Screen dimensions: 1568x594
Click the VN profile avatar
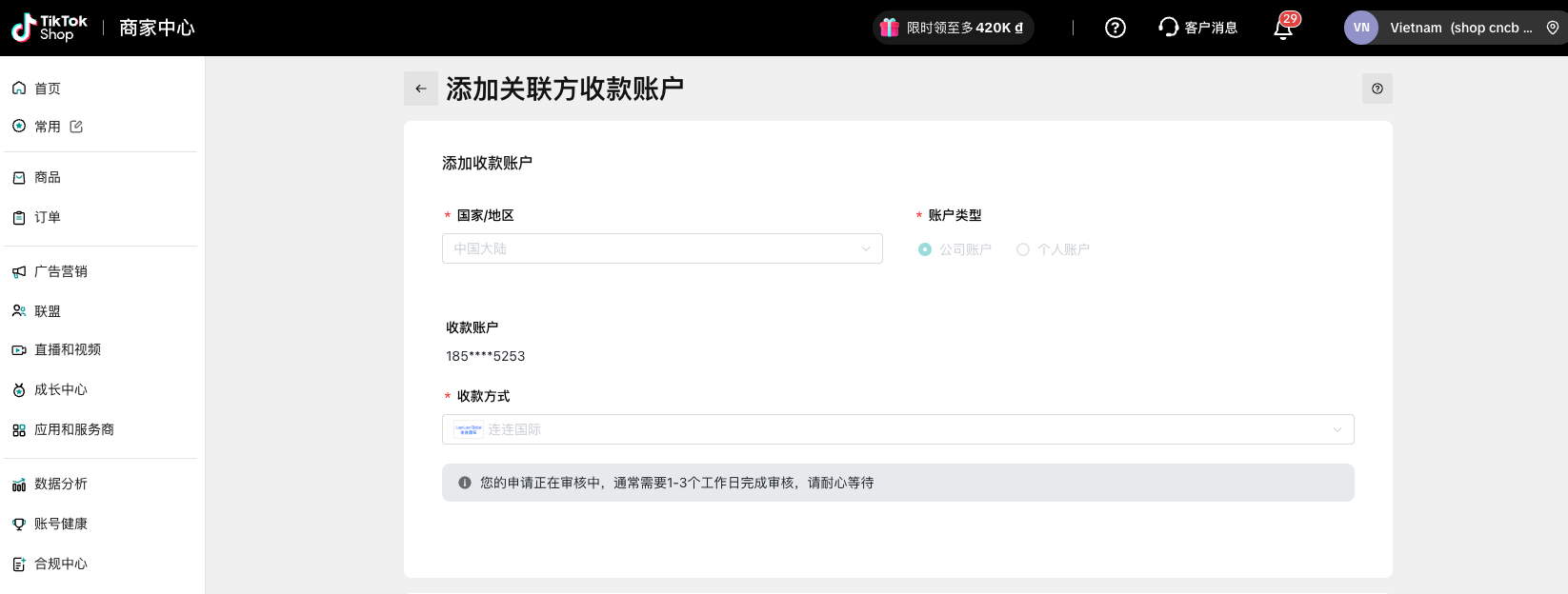coord(1361,28)
